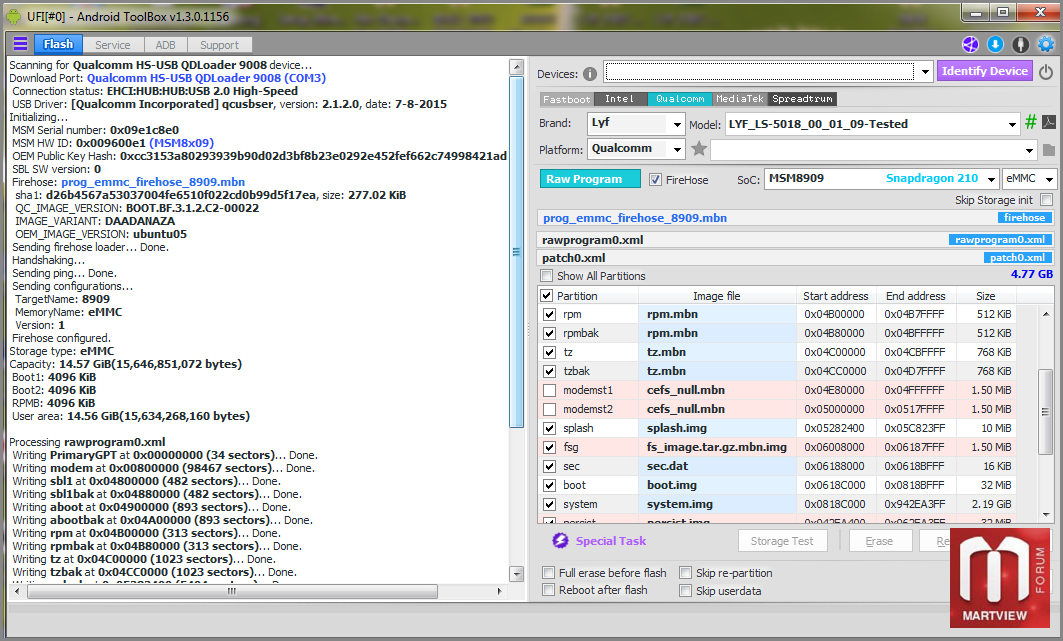The image size is (1063, 641).
Task: Open the Support tab
Action: point(219,45)
